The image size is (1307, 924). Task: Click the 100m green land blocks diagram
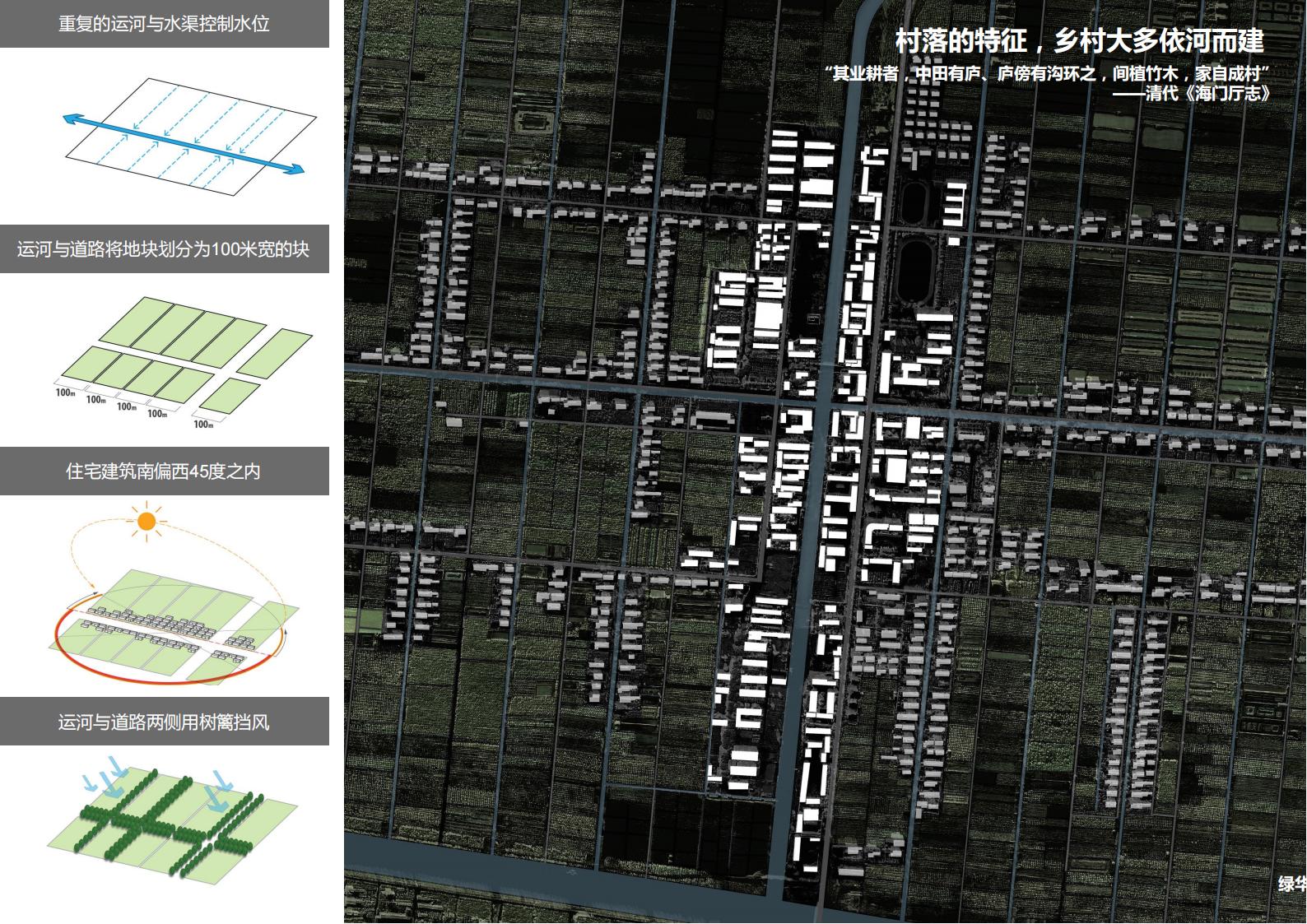(184, 363)
